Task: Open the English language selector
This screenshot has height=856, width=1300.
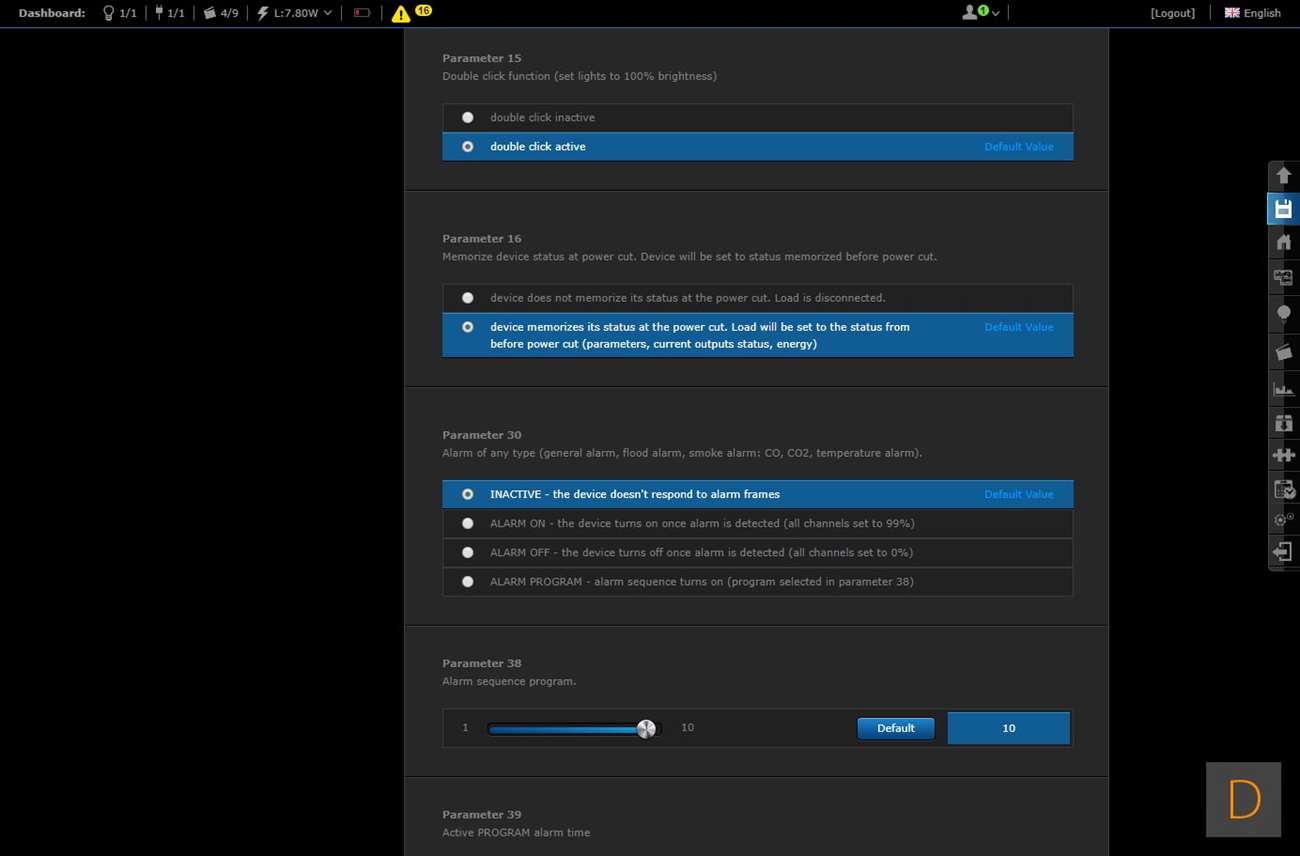Action: 1252,13
